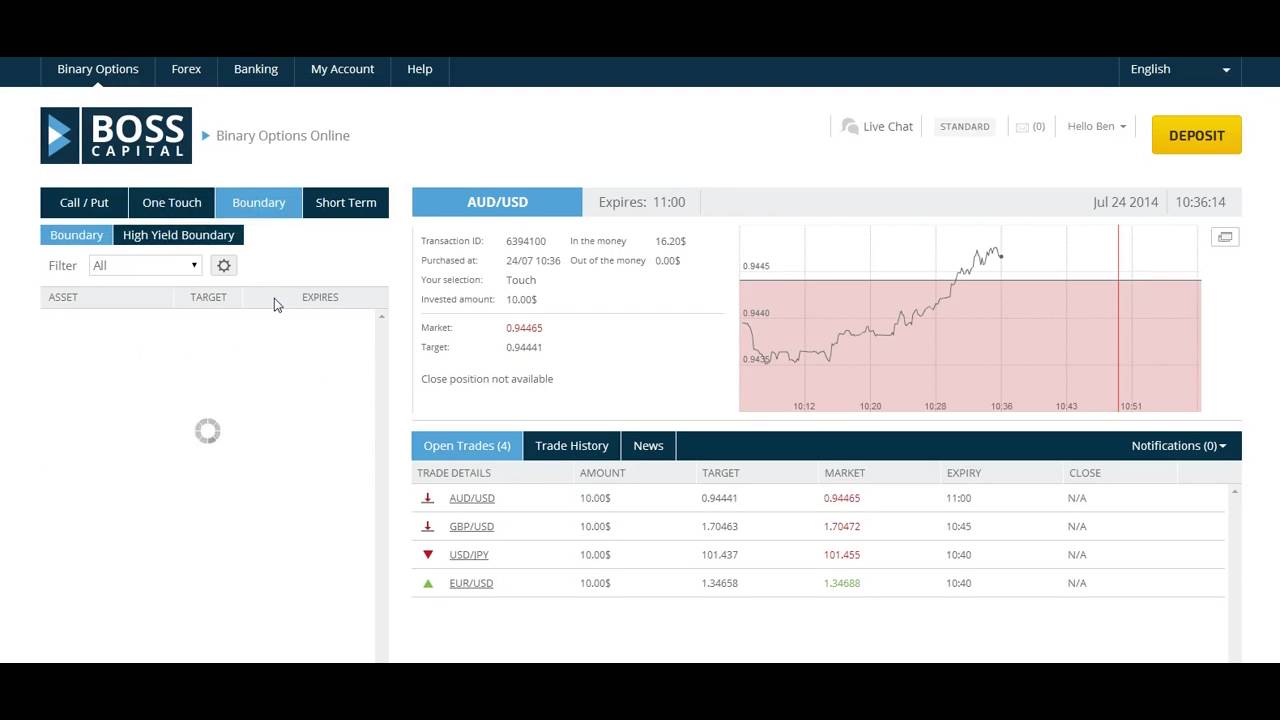Click the MARKET column header
The width and height of the screenshot is (1280, 720).
coord(845,473)
